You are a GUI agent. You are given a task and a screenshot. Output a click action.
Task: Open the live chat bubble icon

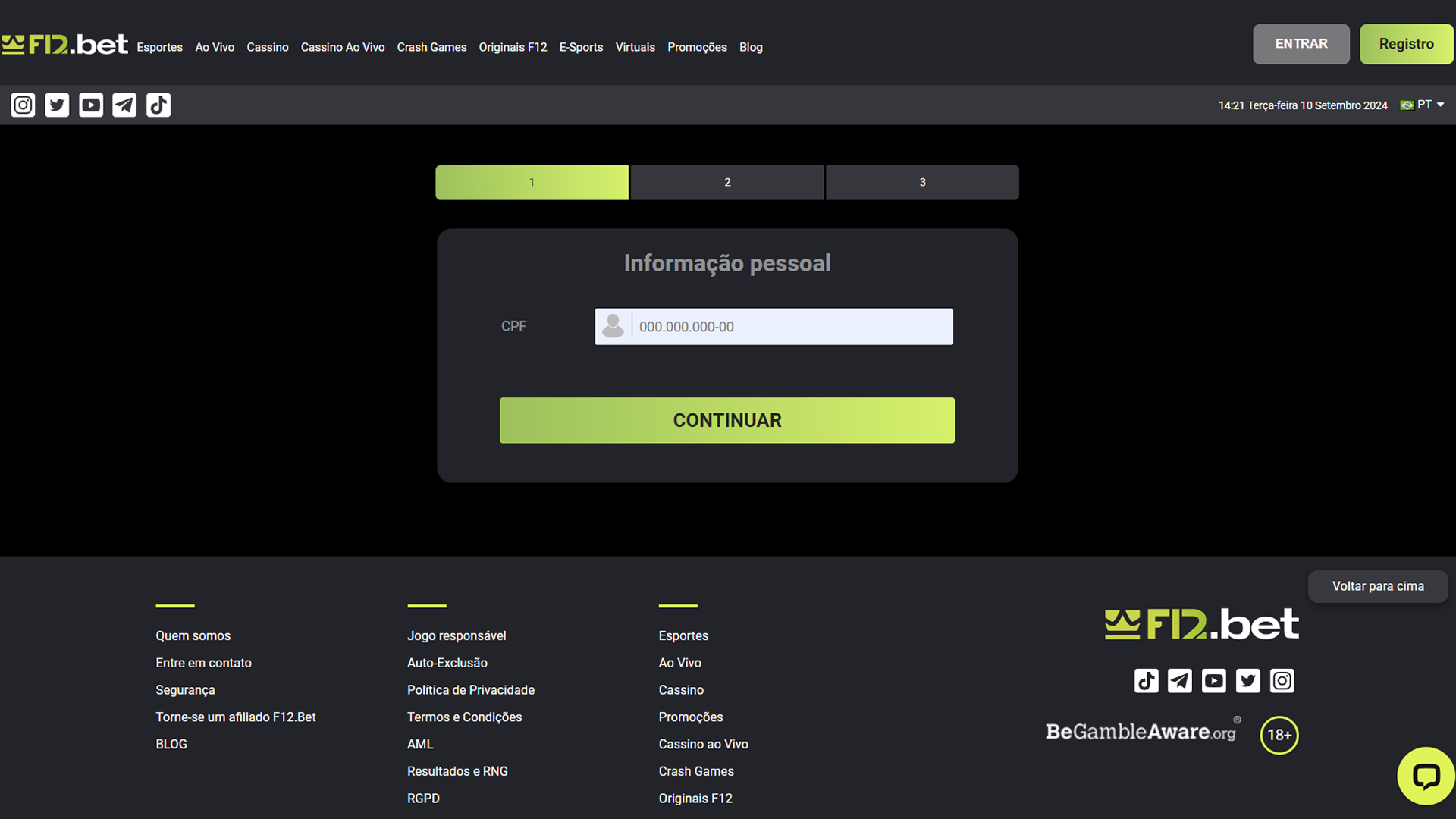(x=1426, y=776)
